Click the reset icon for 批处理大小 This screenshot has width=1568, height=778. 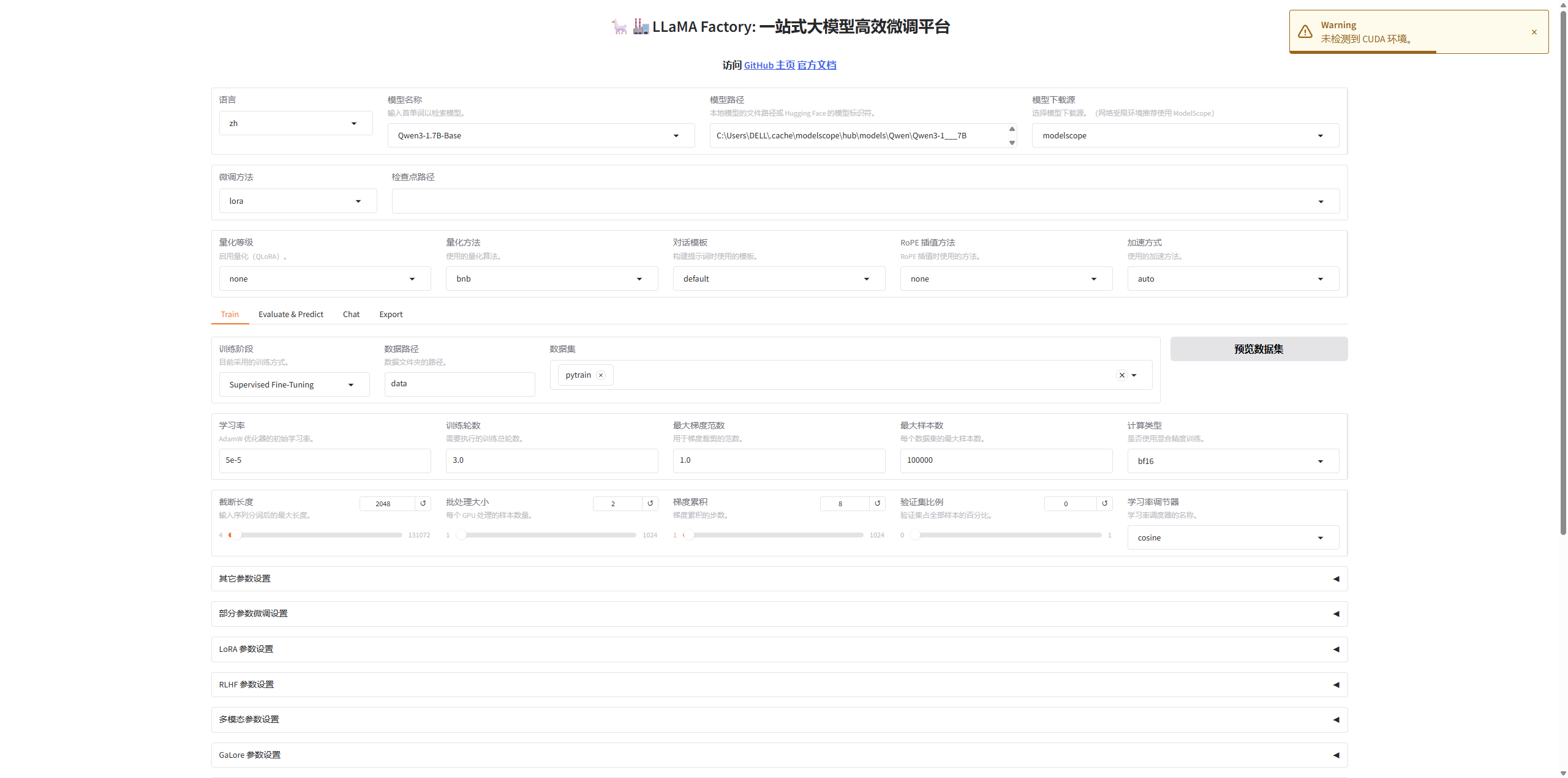click(x=650, y=503)
